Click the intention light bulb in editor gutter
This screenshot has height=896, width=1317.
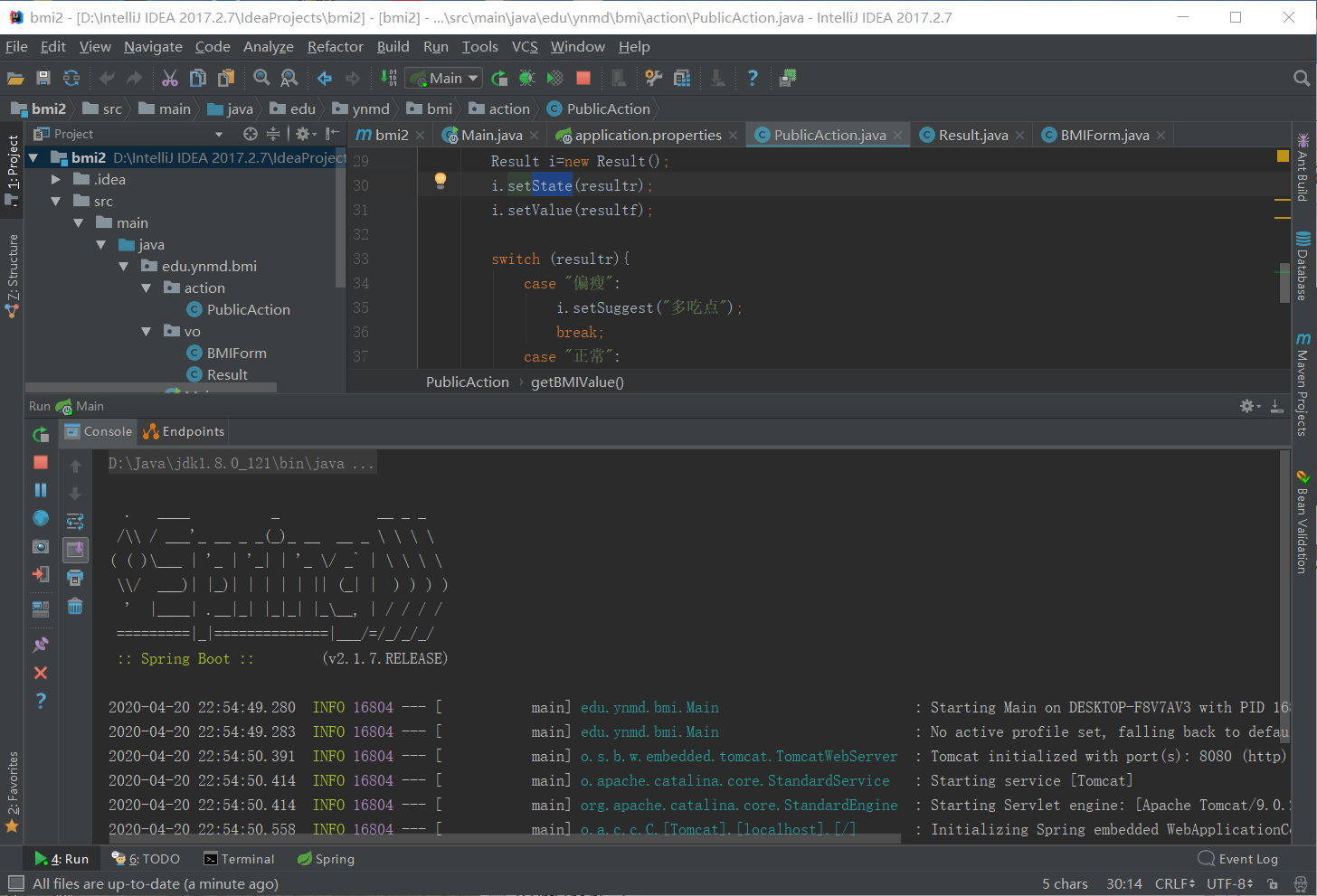tap(441, 180)
